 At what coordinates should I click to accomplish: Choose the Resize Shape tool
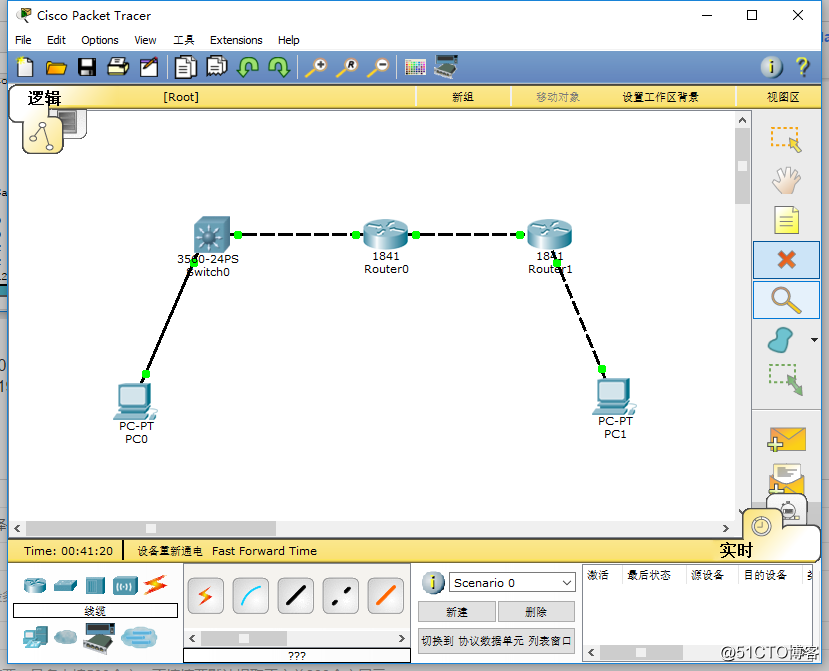786,379
